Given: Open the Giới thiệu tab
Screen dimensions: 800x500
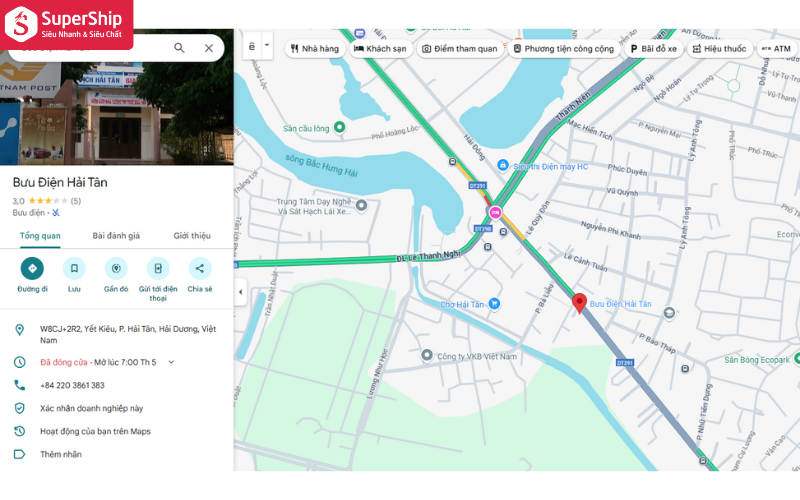Looking at the screenshot, I should 192,236.
